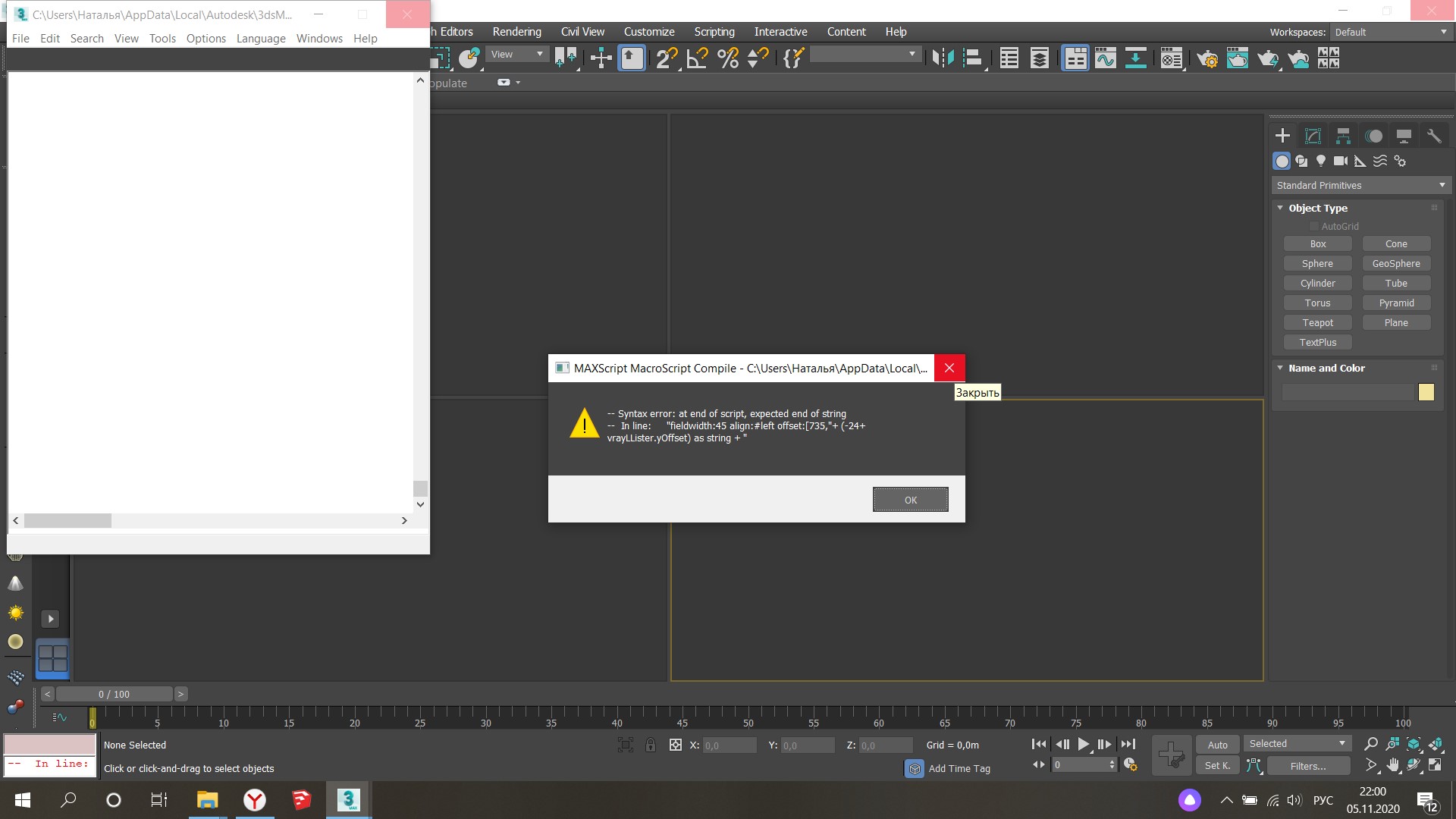
Task: Open the Material Editor icon
Action: tap(1172, 58)
